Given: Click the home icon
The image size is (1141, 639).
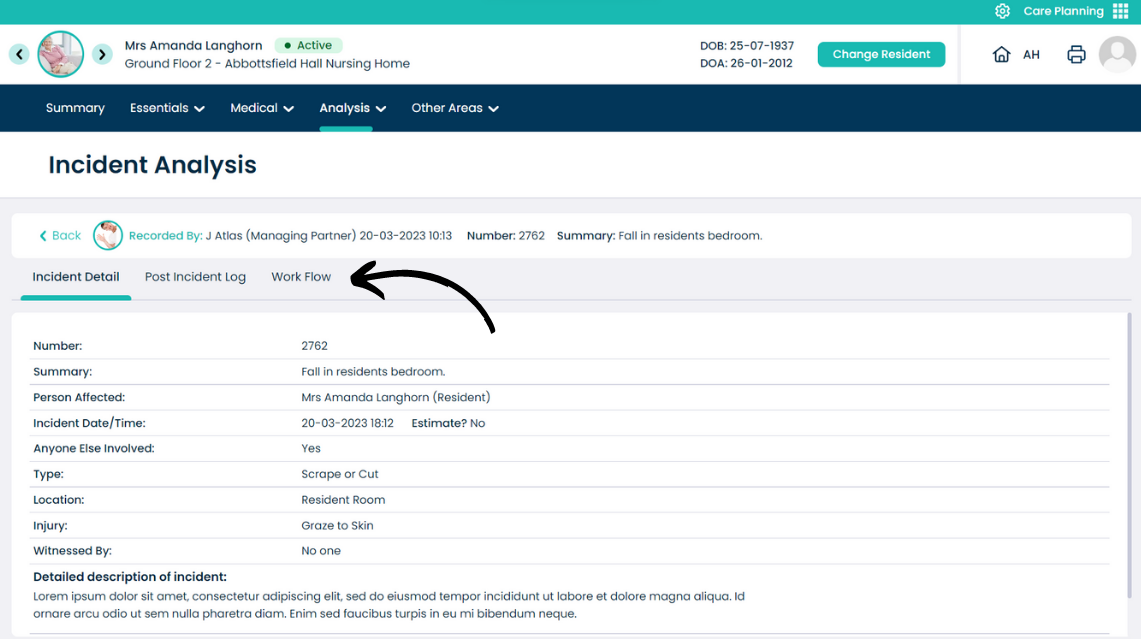Looking at the screenshot, I should 1001,55.
